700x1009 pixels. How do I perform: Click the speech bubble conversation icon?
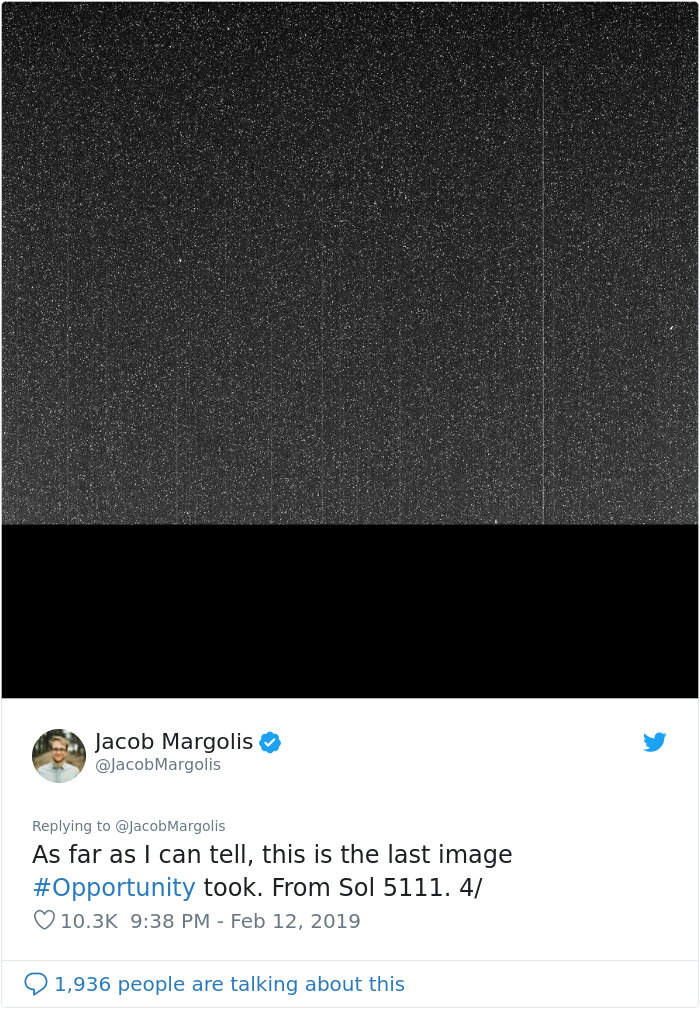click(35, 984)
